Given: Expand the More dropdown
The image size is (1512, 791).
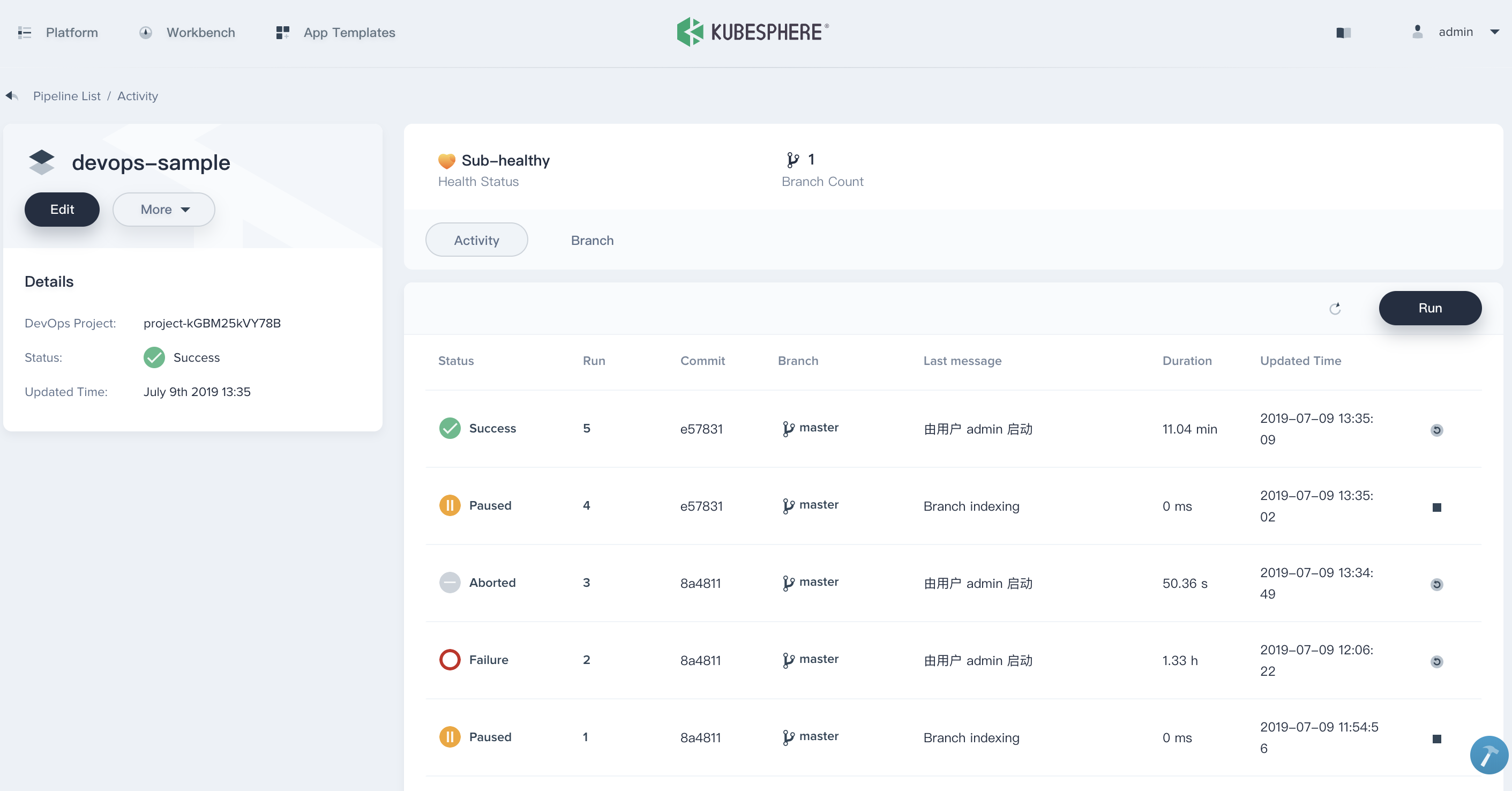Looking at the screenshot, I should point(164,210).
